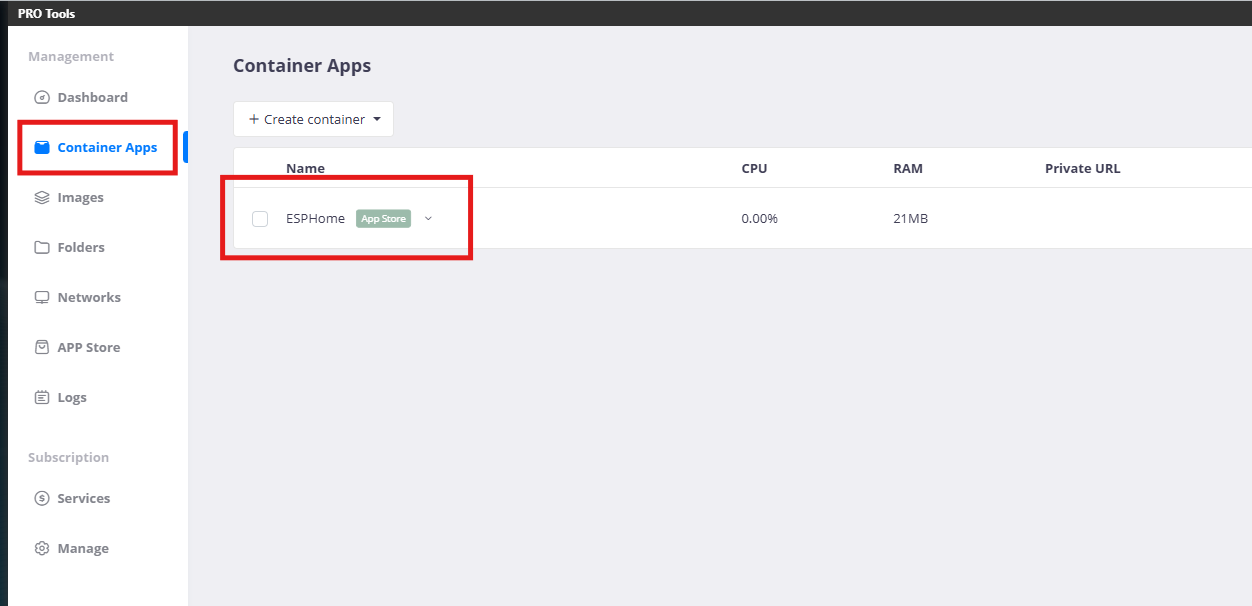1252x606 pixels.
Task: Click the Logs list icon
Action: click(42, 397)
